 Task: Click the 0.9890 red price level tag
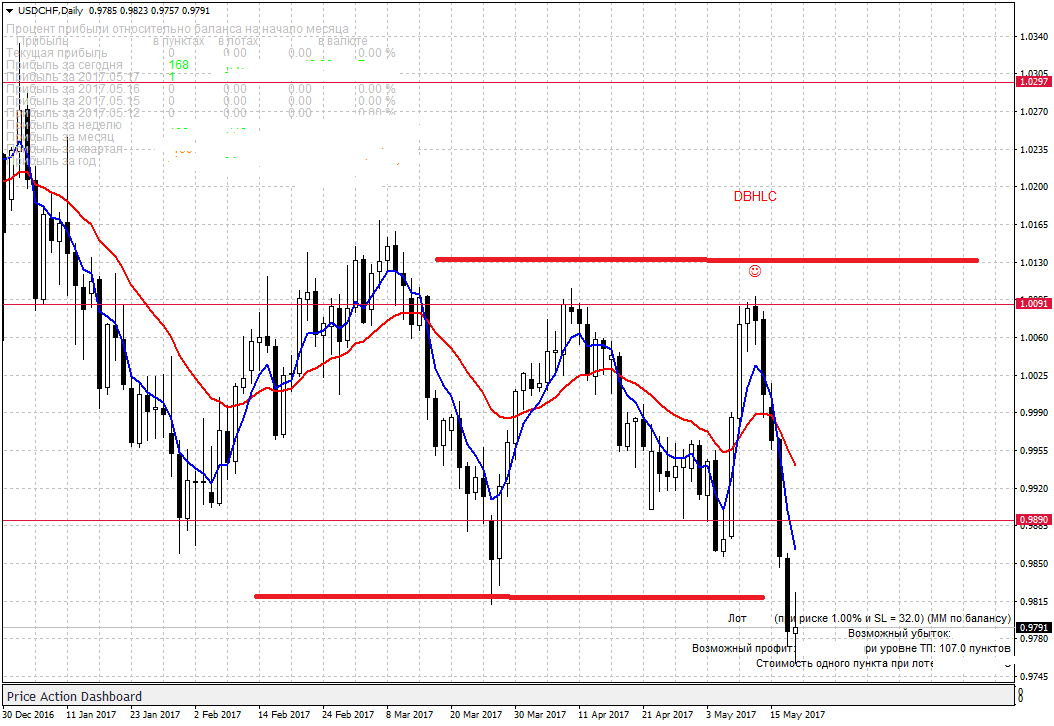(x=1034, y=520)
